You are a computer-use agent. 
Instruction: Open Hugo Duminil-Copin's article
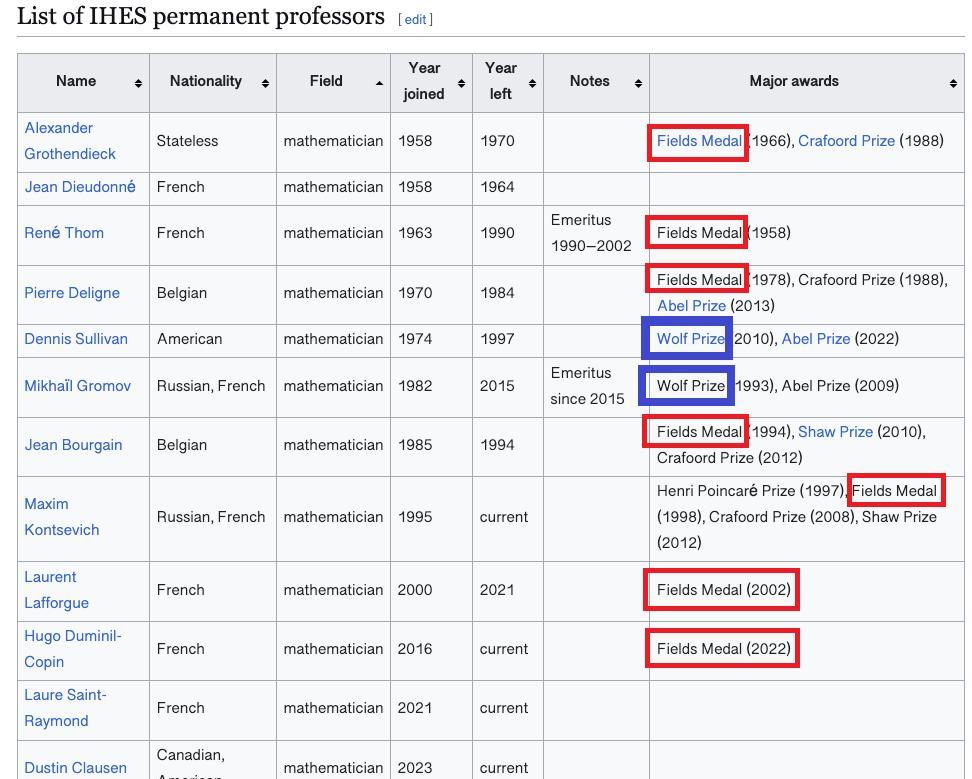pos(73,649)
